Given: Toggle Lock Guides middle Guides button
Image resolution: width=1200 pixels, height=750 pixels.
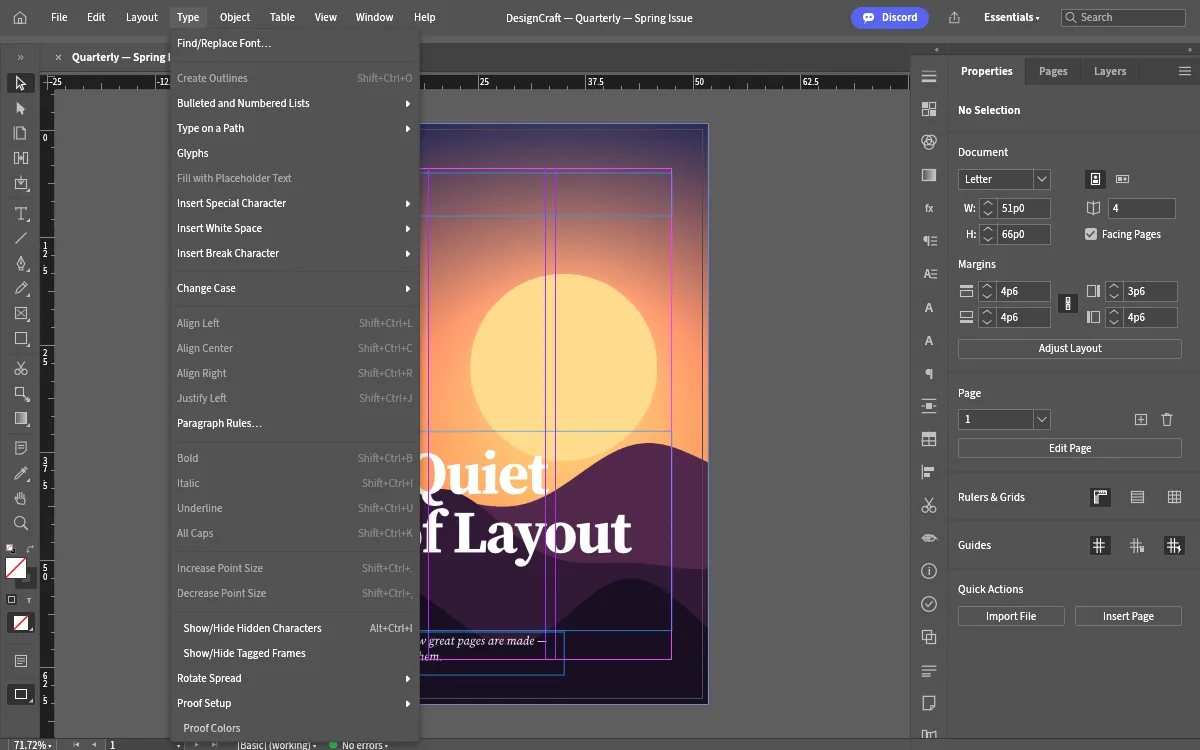Looking at the screenshot, I should coord(1137,545).
